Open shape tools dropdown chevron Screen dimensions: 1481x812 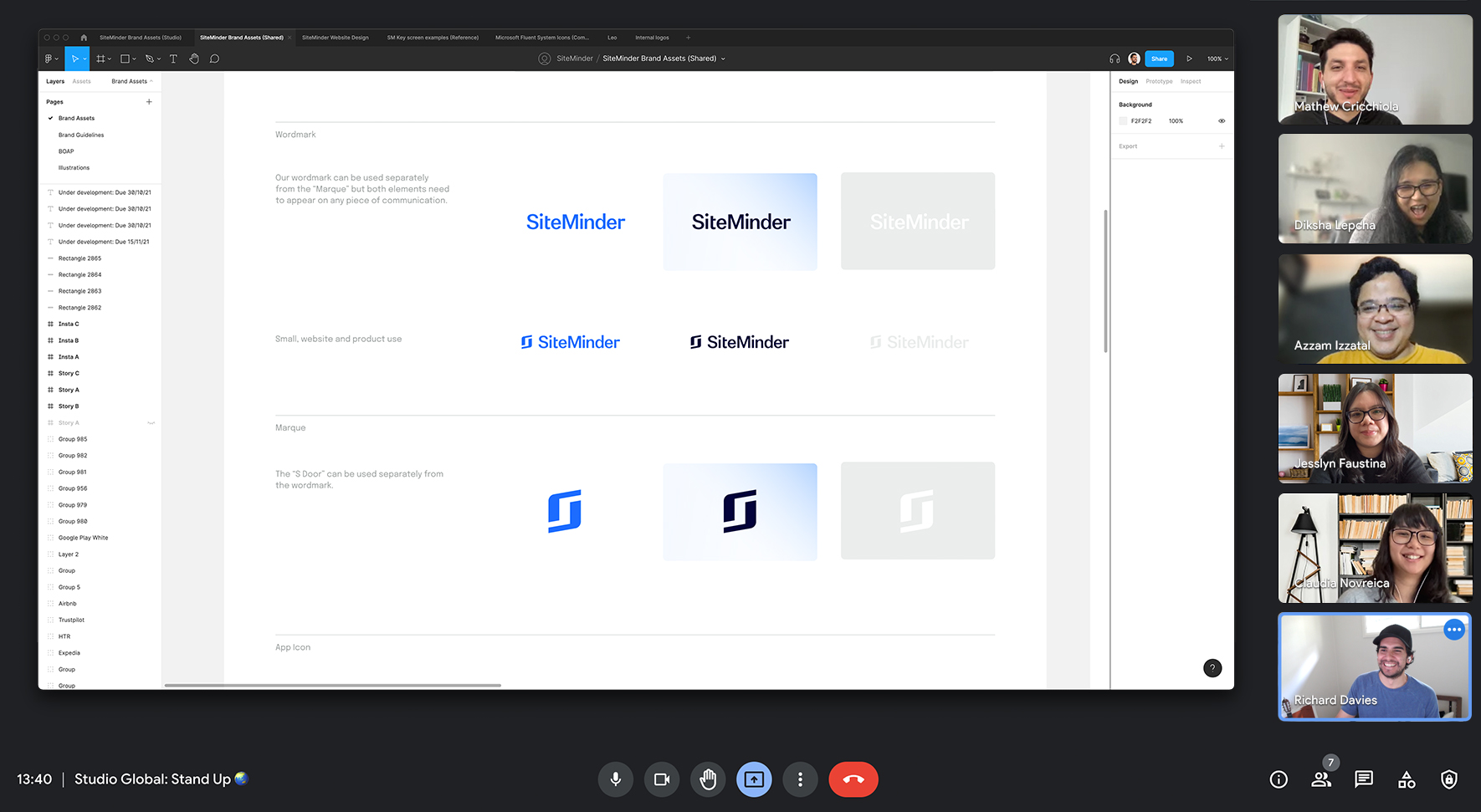134,59
